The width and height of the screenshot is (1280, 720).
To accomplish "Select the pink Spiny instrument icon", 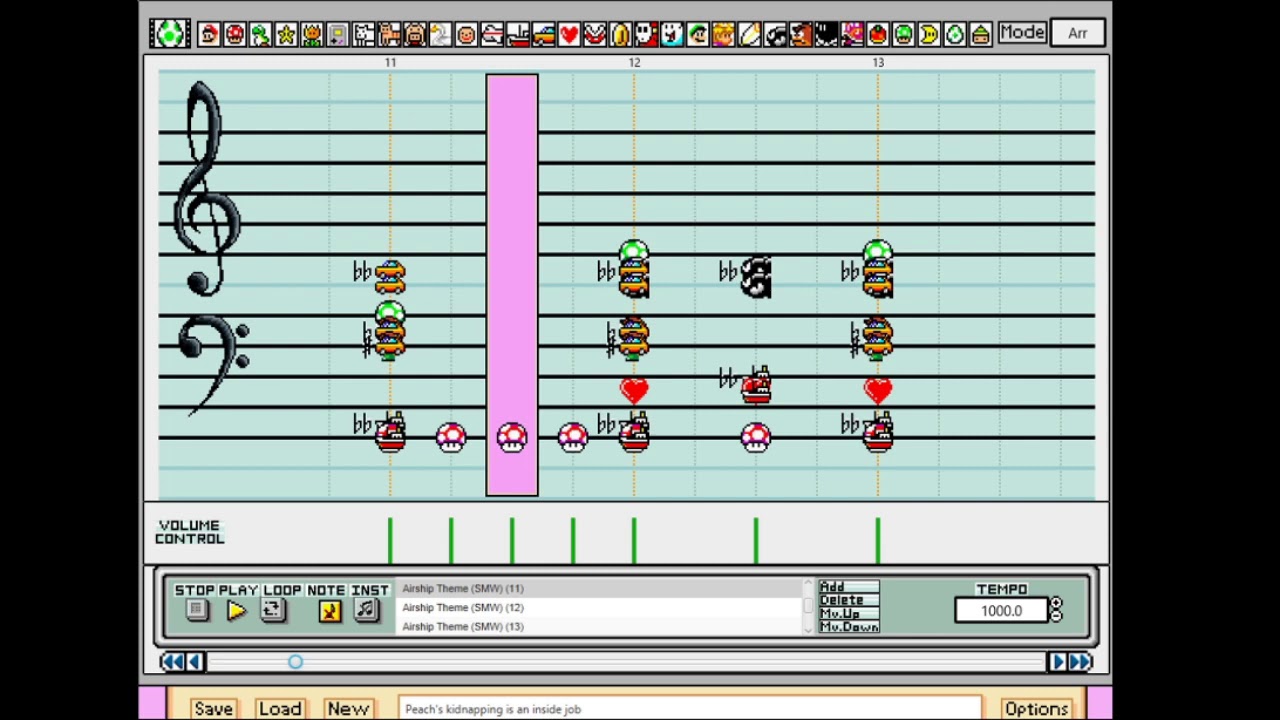I will [852, 35].
